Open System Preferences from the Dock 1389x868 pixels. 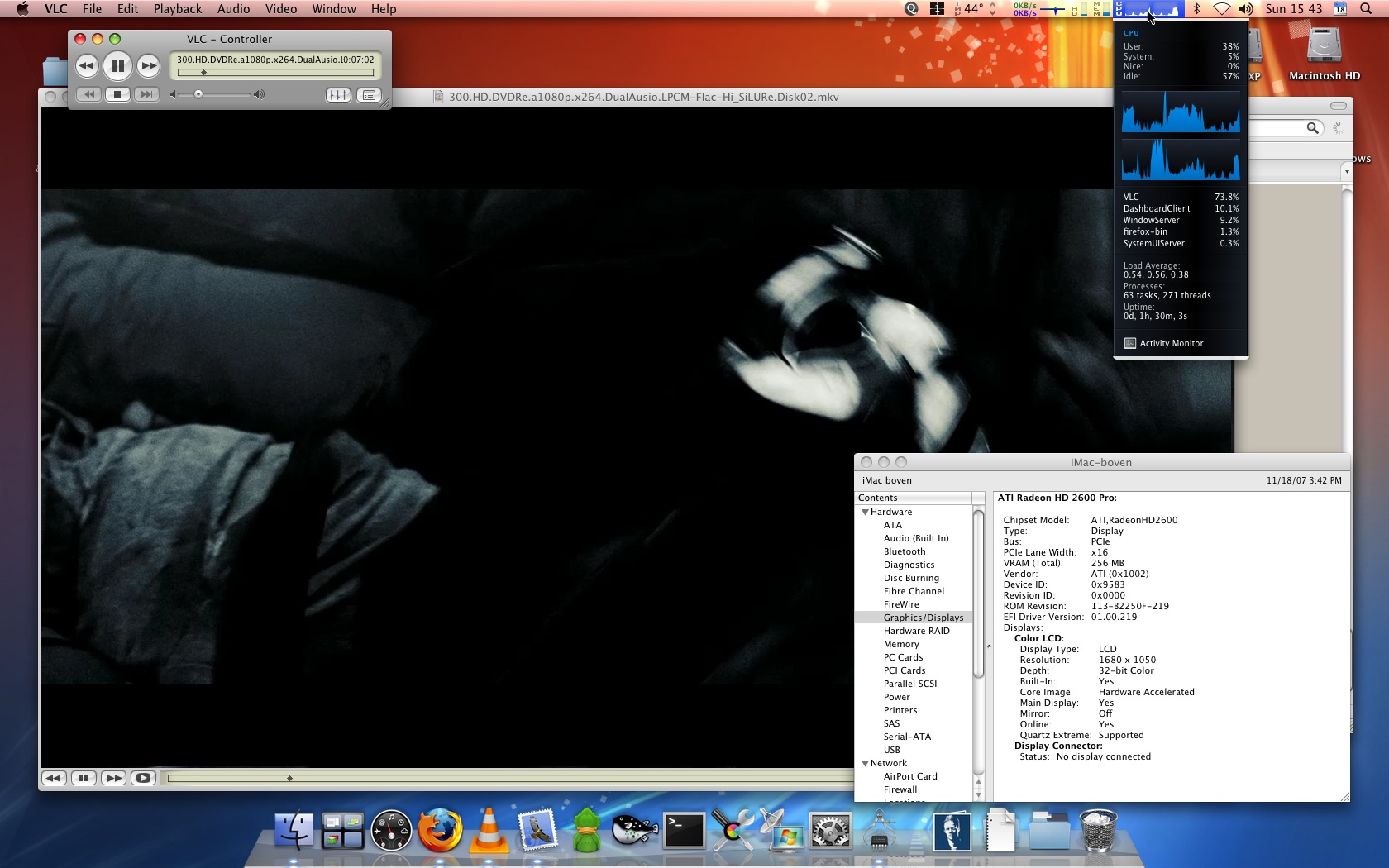830,830
